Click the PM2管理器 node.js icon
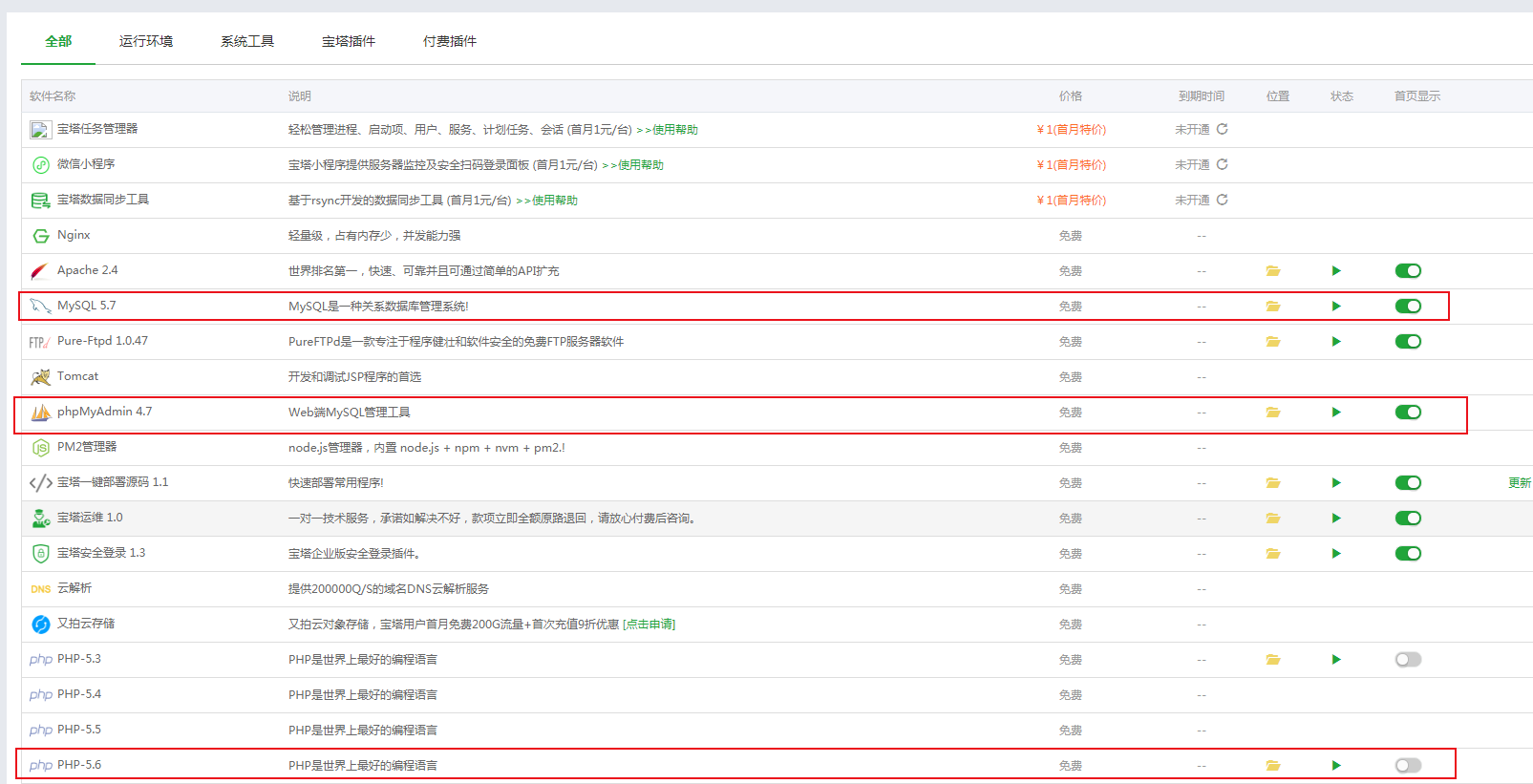 pyautogui.click(x=41, y=448)
